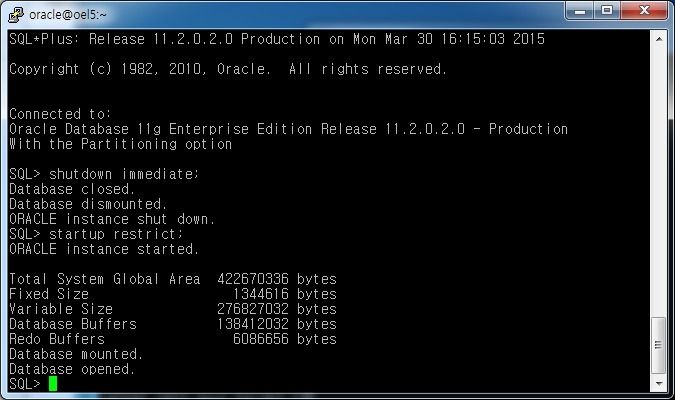Click the value '6086656 bytes'
Viewport: 675px width, 400px height.
click(x=285, y=339)
